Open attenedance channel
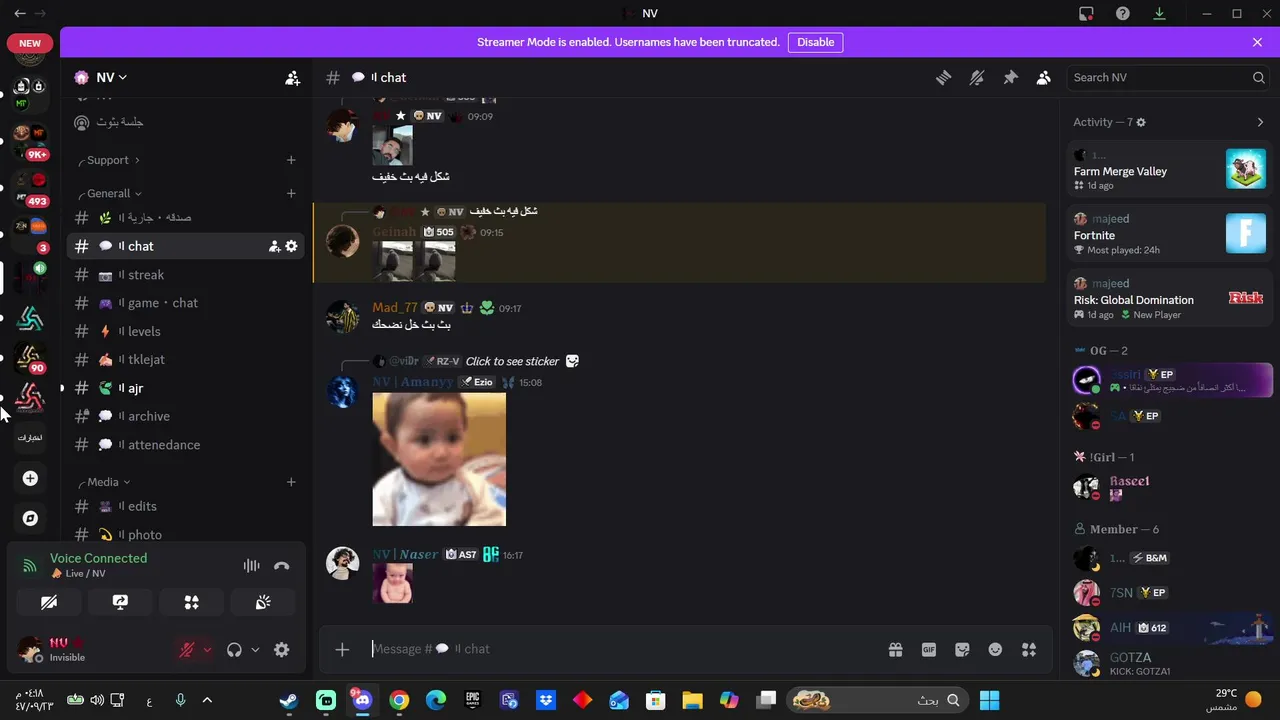This screenshot has width=1280, height=720. 185,444
